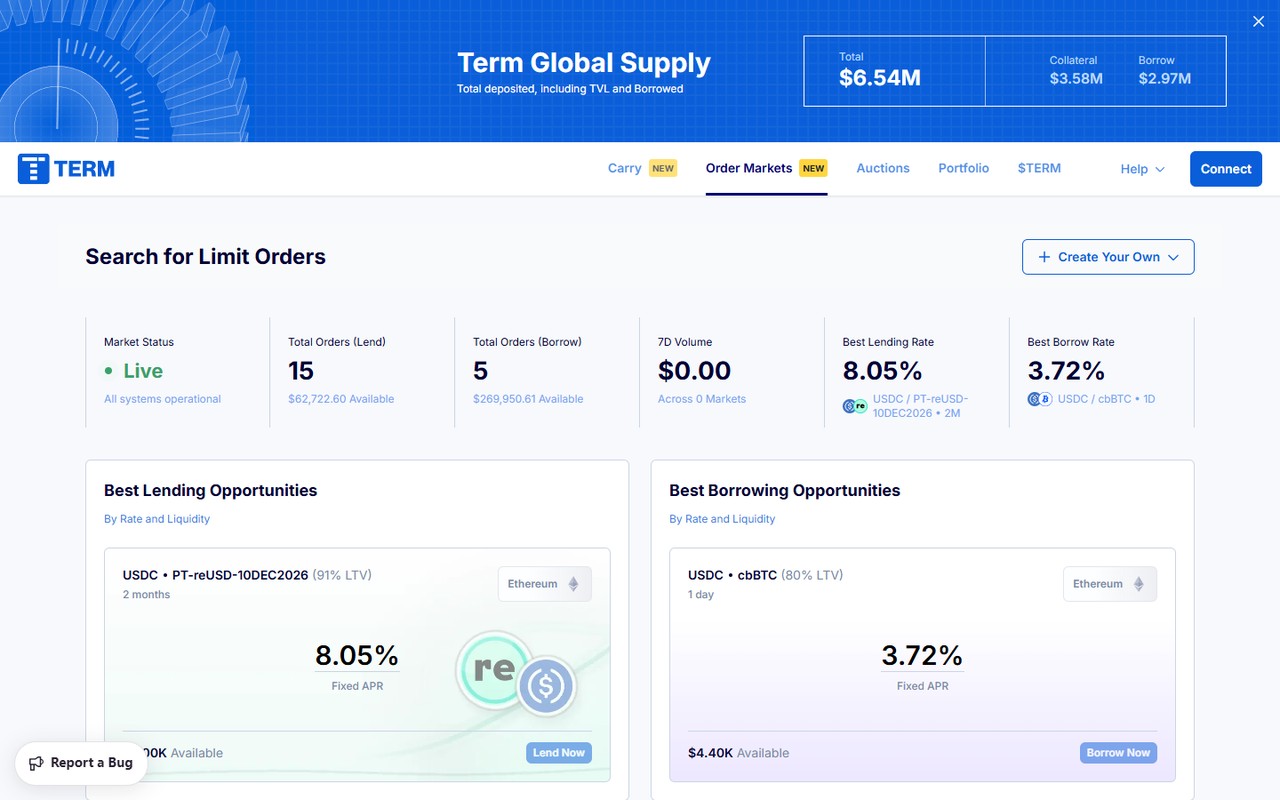Expand the Create Your Own dropdown chevron
The height and width of the screenshot is (800, 1280).
[x=1173, y=257]
